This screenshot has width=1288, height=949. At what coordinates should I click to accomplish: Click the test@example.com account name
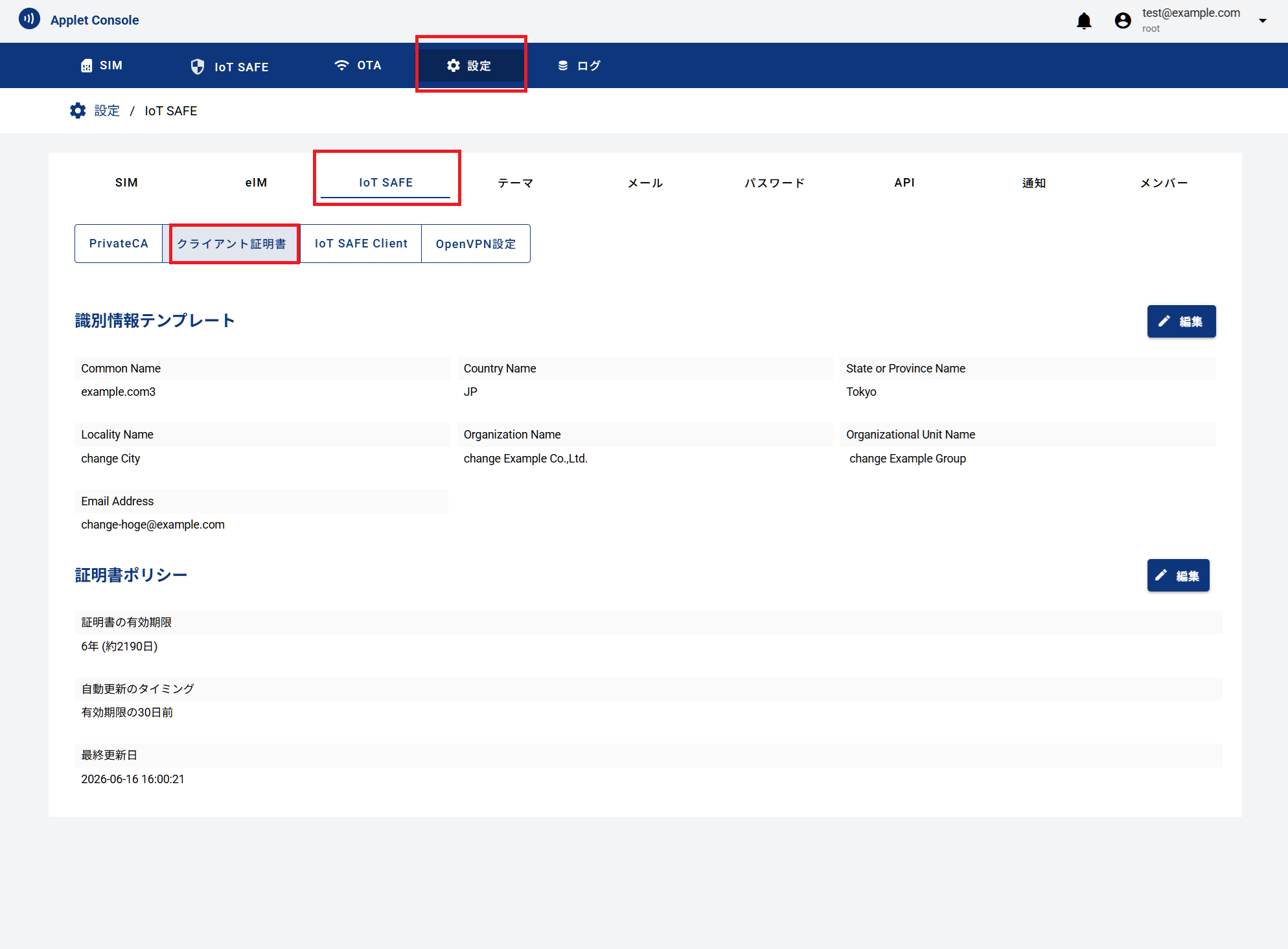1191,13
